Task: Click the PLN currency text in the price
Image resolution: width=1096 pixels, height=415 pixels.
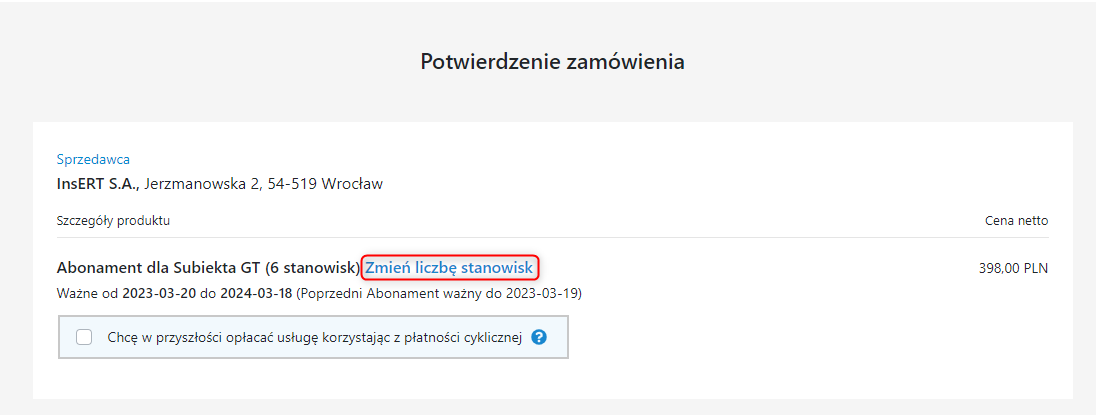Action: (1035, 268)
